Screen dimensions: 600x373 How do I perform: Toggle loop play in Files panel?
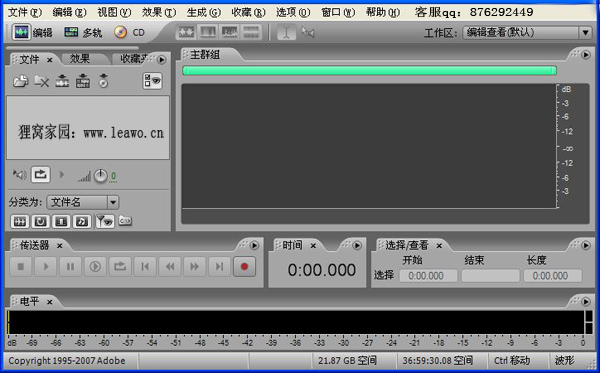[x=41, y=175]
